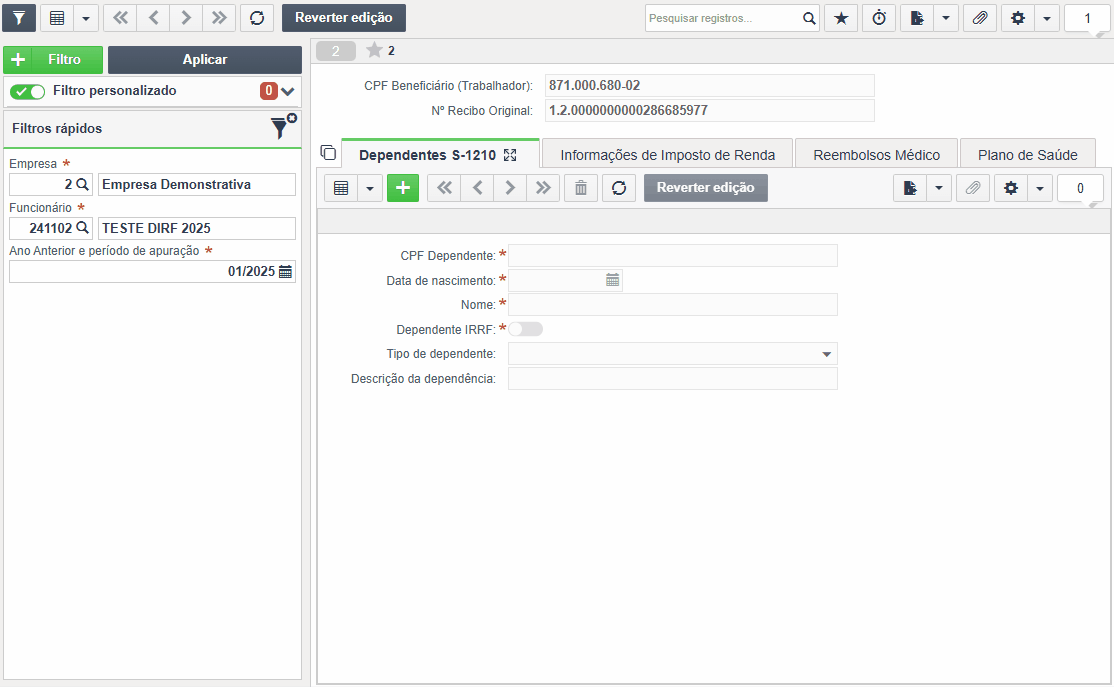Viewport: 1114px width, 687px height.
Task: Add new dependent with green plus icon
Action: 403,188
